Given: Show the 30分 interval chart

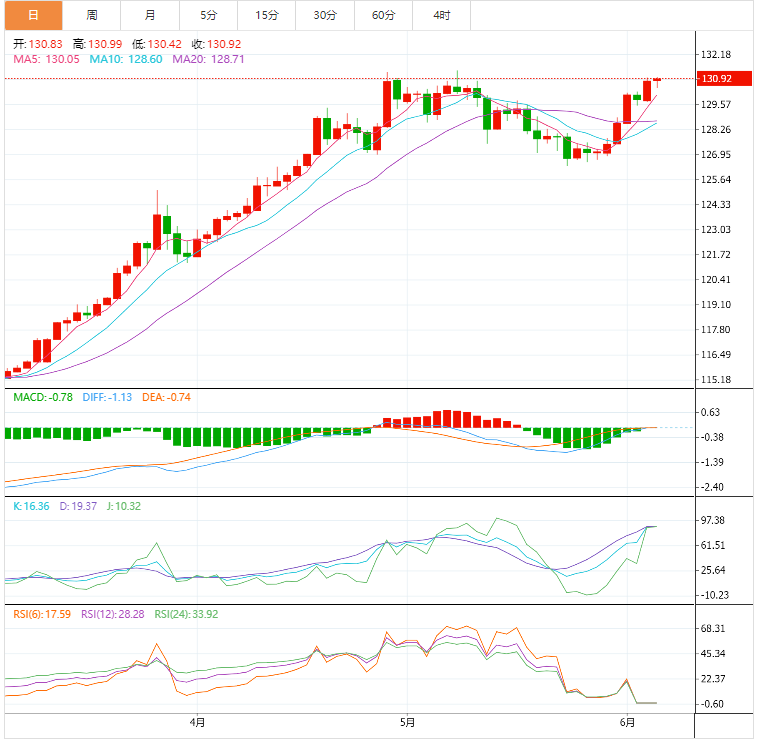Looking at the screenshot, I should [325, 15].
